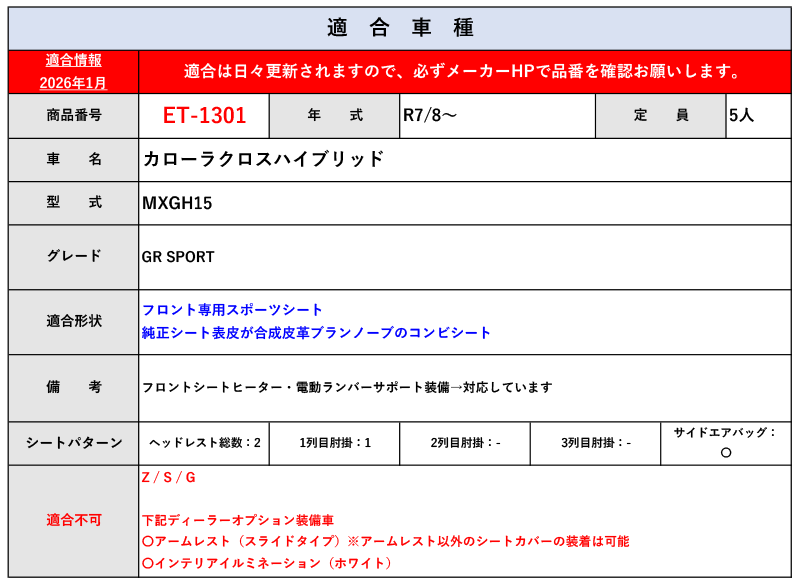This screenshot has width=800, height=585.
Task: Click the 3列目肘掛：- cell
Action: click(595, 442)
